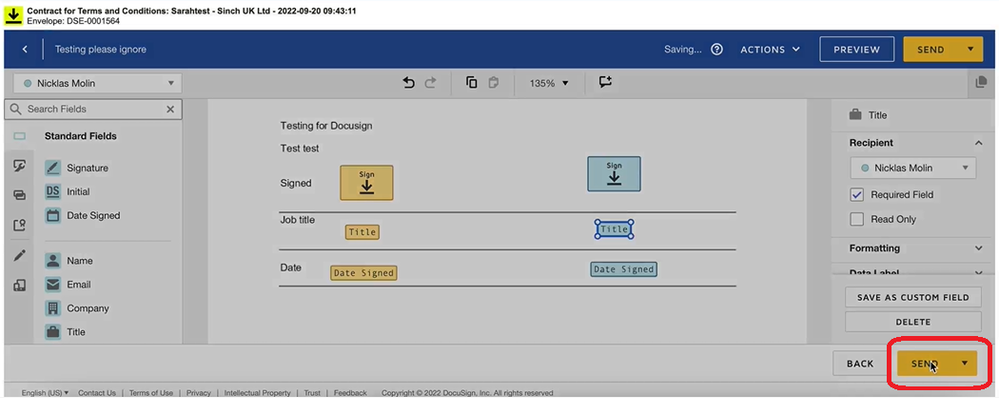Delete the selected field

click(913, 322)
